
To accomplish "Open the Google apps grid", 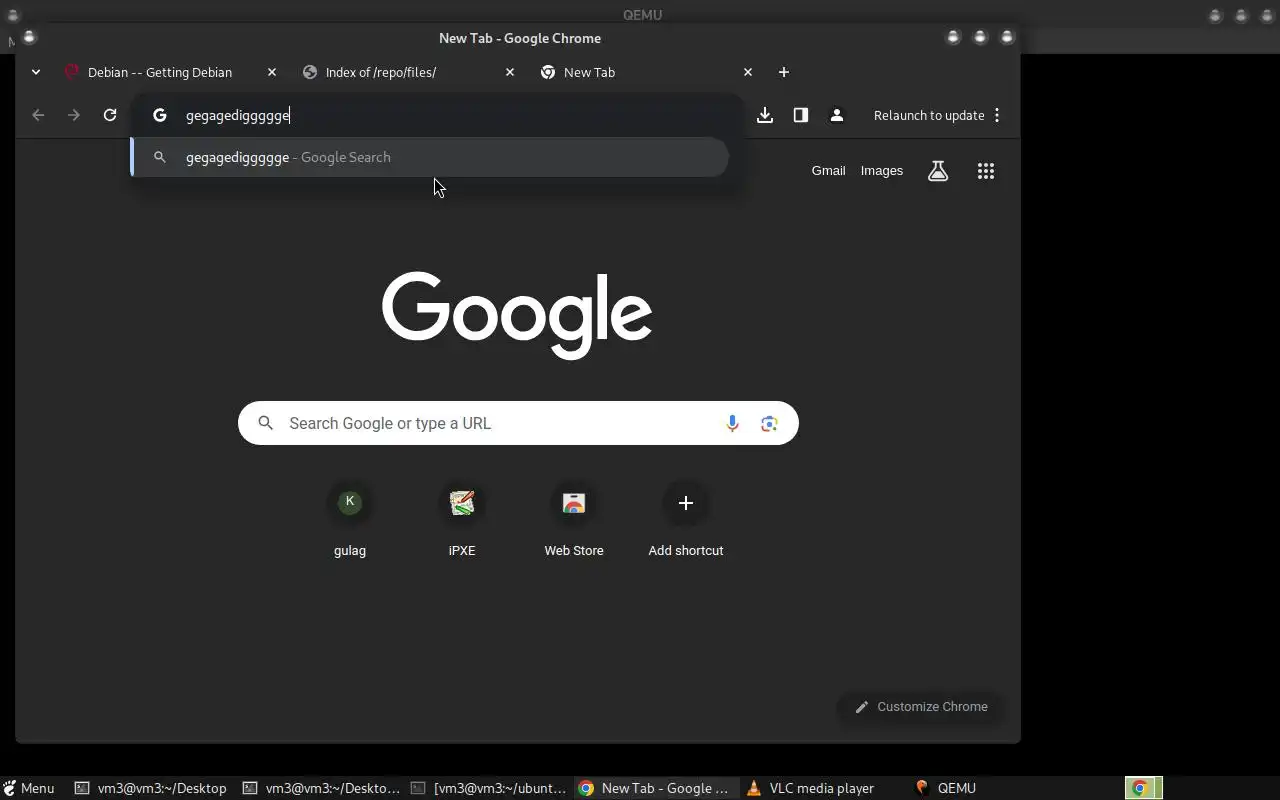I will 986,171.
